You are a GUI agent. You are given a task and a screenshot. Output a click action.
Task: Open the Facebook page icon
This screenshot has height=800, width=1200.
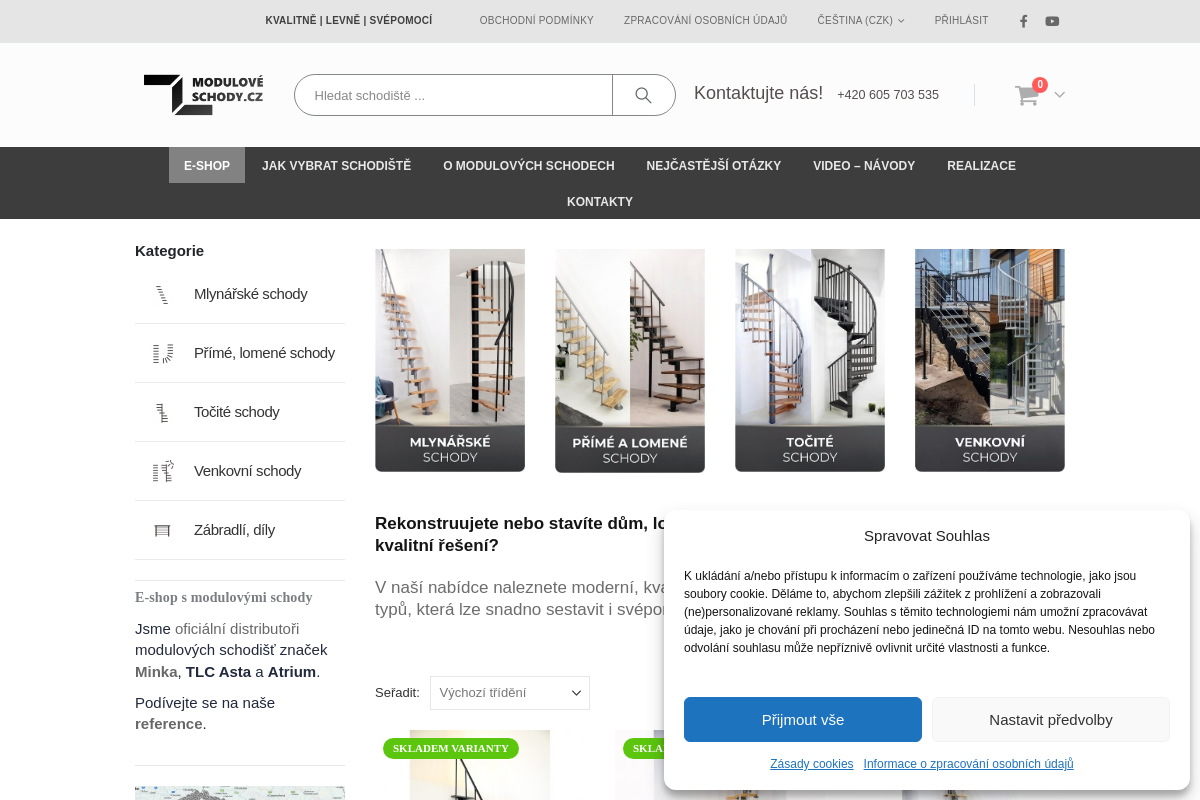tap(1023, 21)
